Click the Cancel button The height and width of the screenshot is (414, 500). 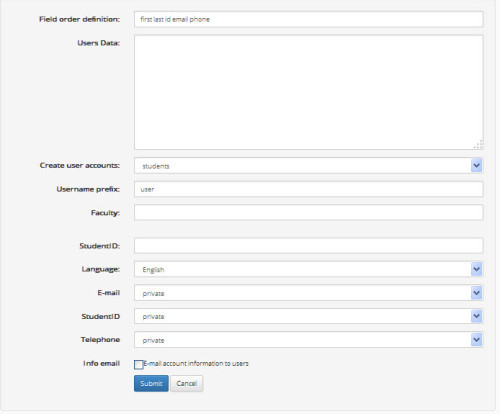187,384
